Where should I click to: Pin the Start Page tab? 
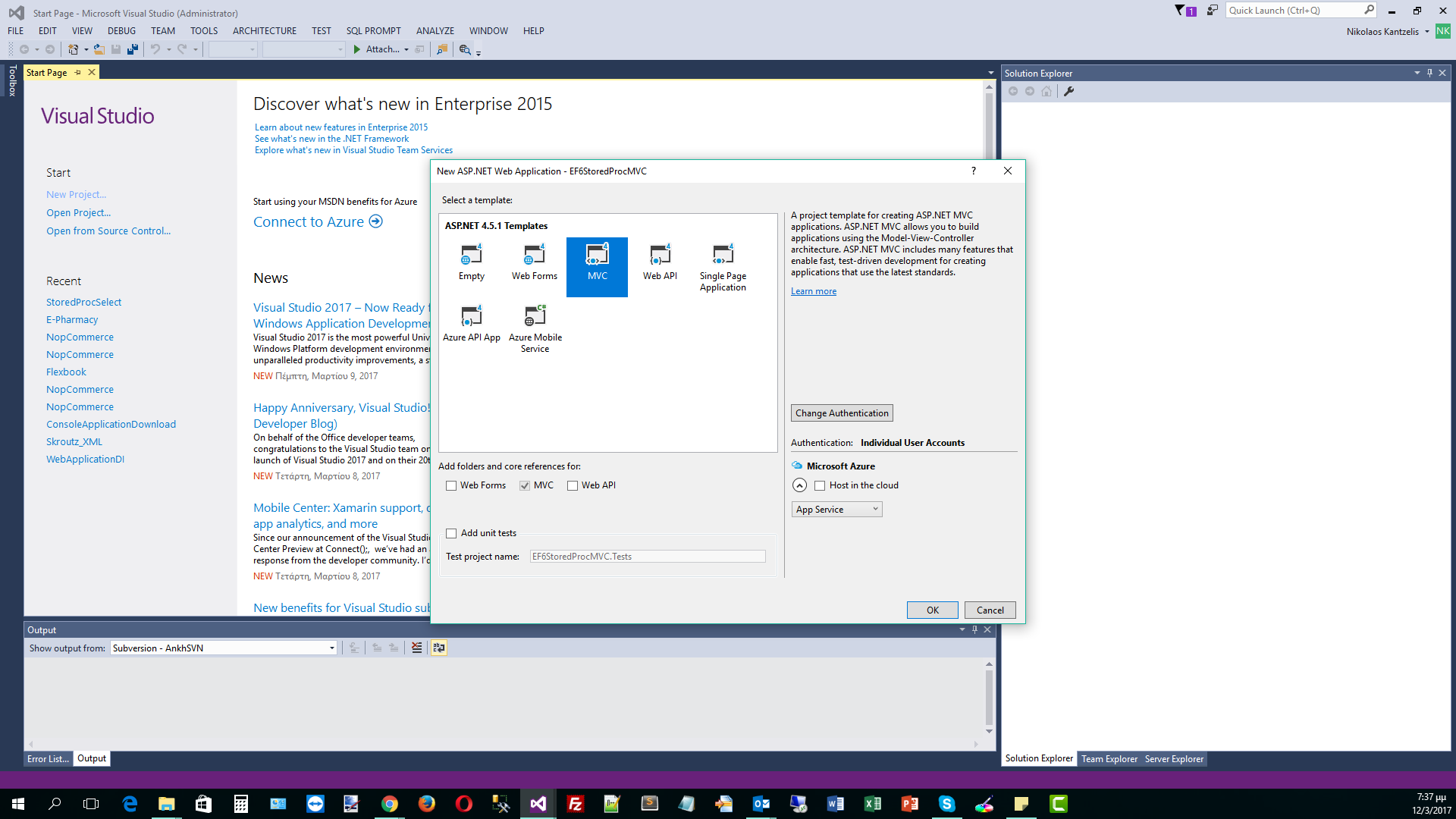tap(77, 73)
